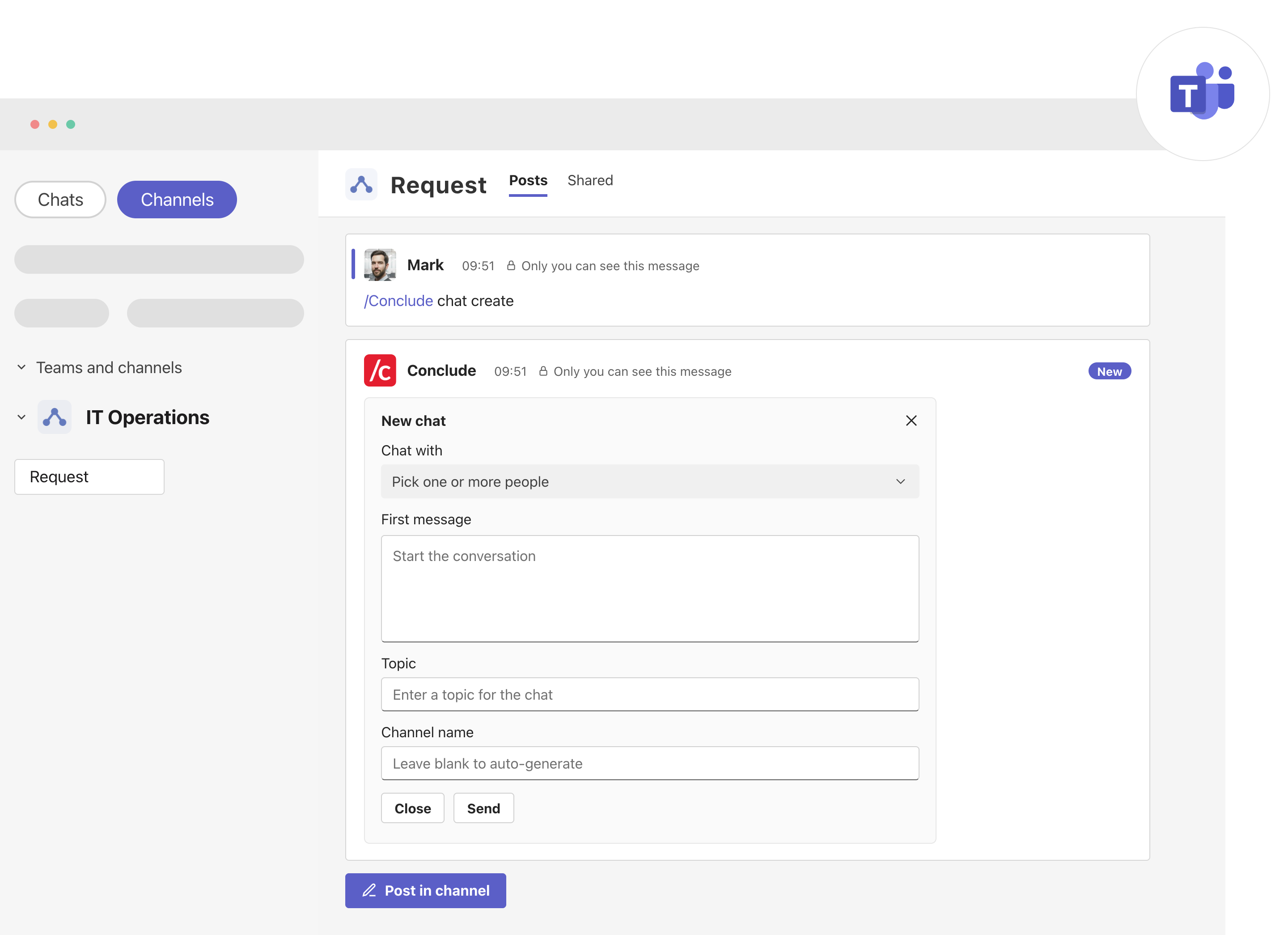Click the 09:51 timestamp on Mark's message

point(478,266)
